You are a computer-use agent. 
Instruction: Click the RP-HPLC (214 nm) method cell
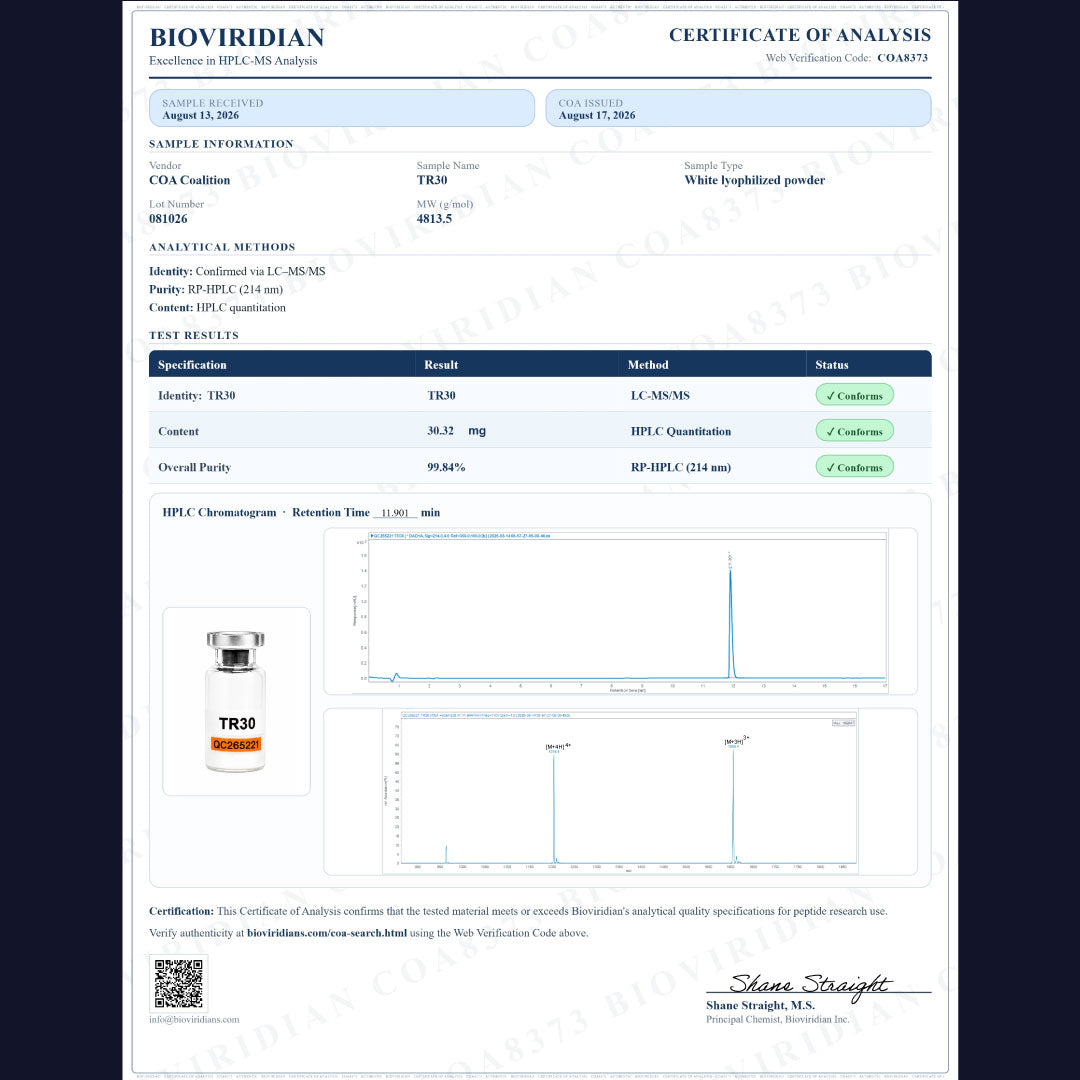681,467
